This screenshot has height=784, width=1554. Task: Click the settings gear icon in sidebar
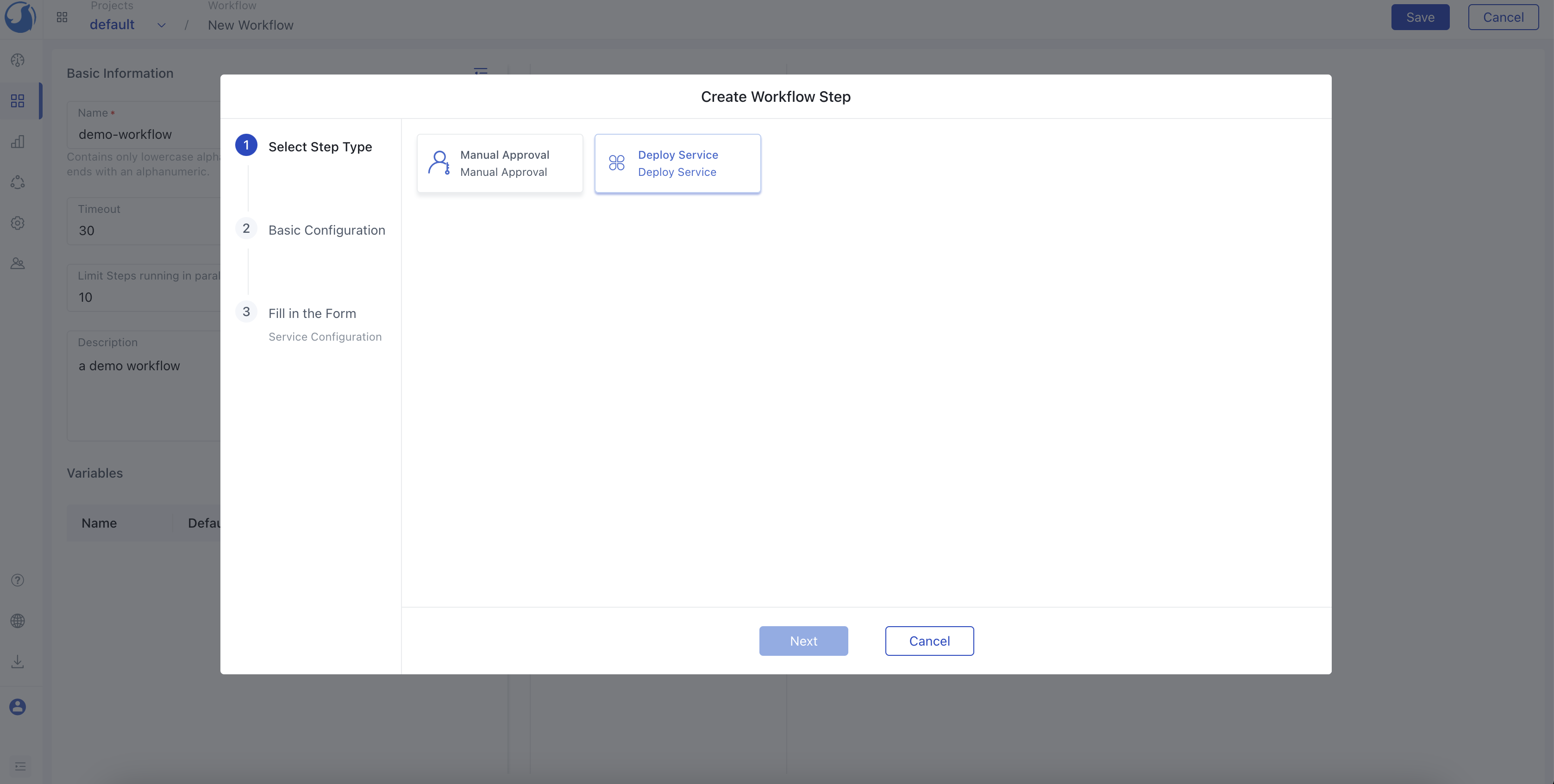17,223
